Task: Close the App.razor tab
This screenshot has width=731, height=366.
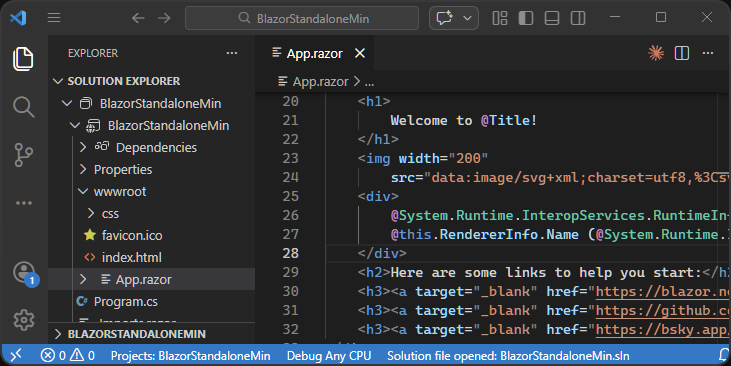Action: pos(360,54)
